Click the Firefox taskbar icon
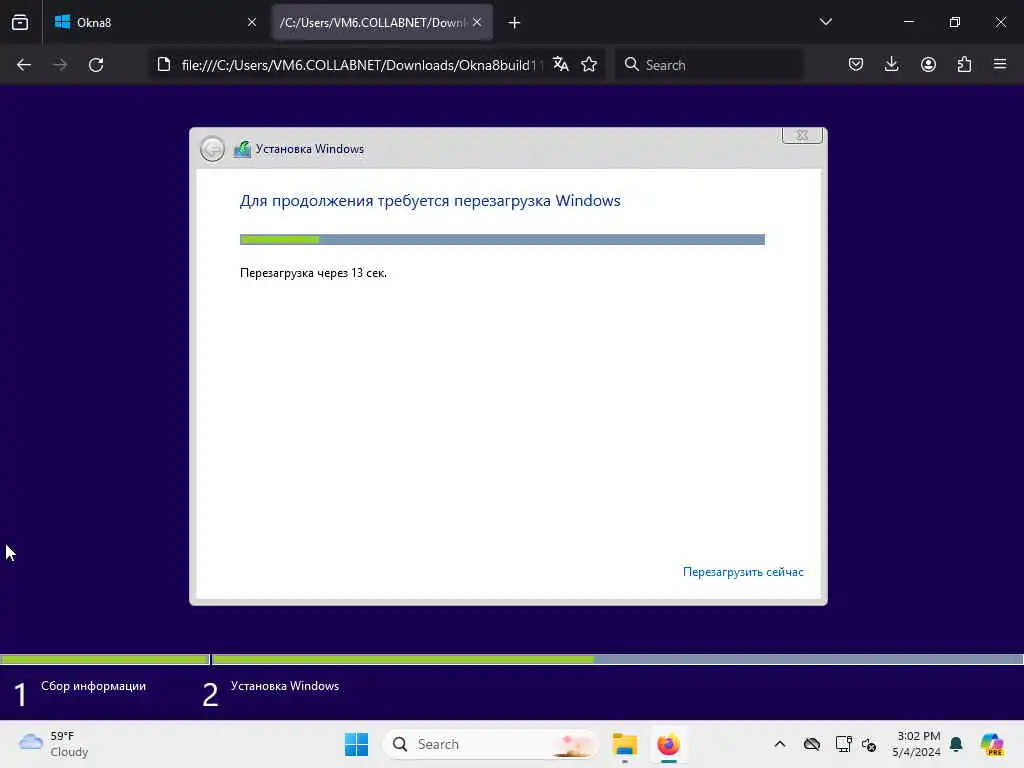 (x=668, y=744)
